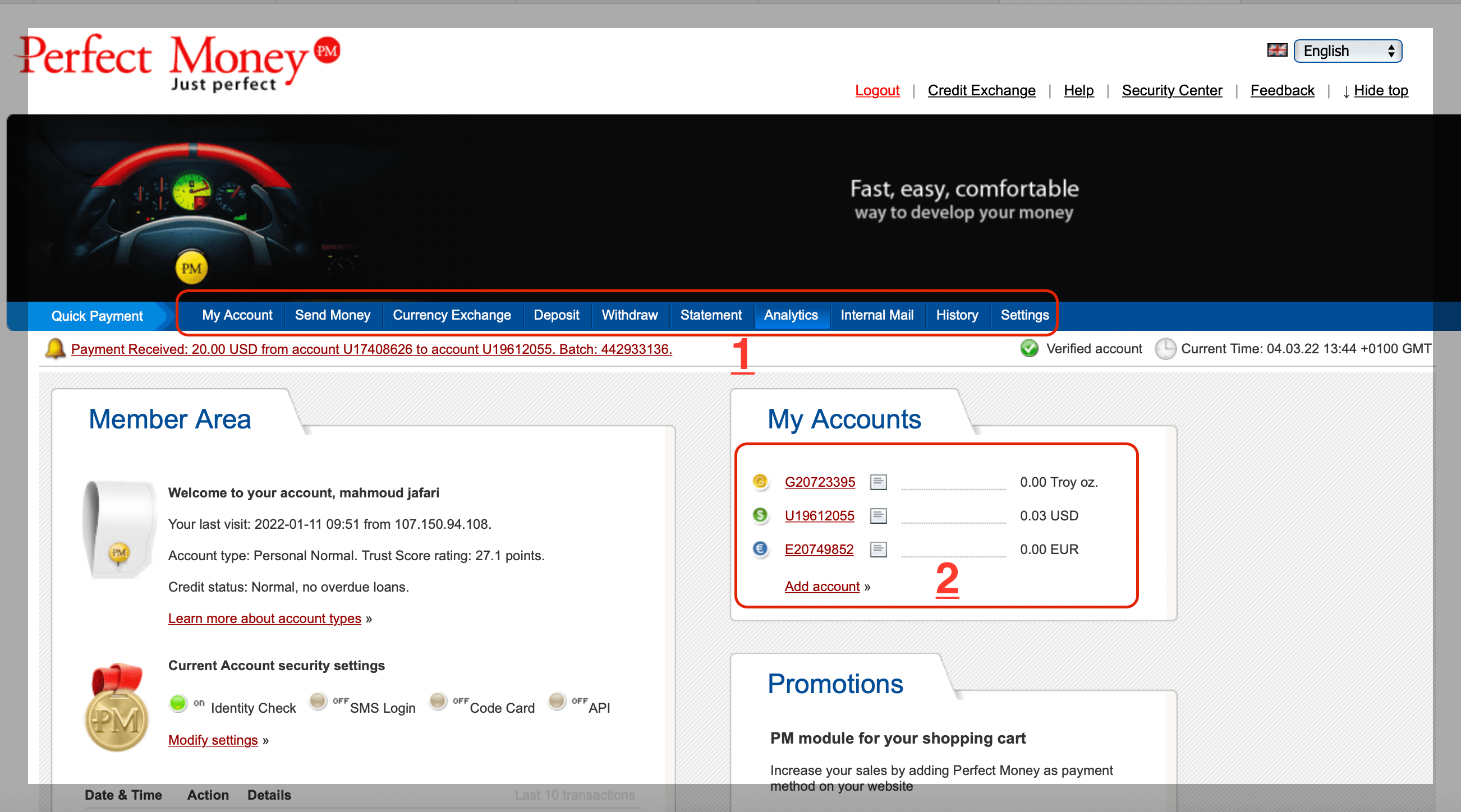This screenshot has width=1461, height=812.
Task: Click the 0.03 USD balance value
Action: click(1049, 515)
